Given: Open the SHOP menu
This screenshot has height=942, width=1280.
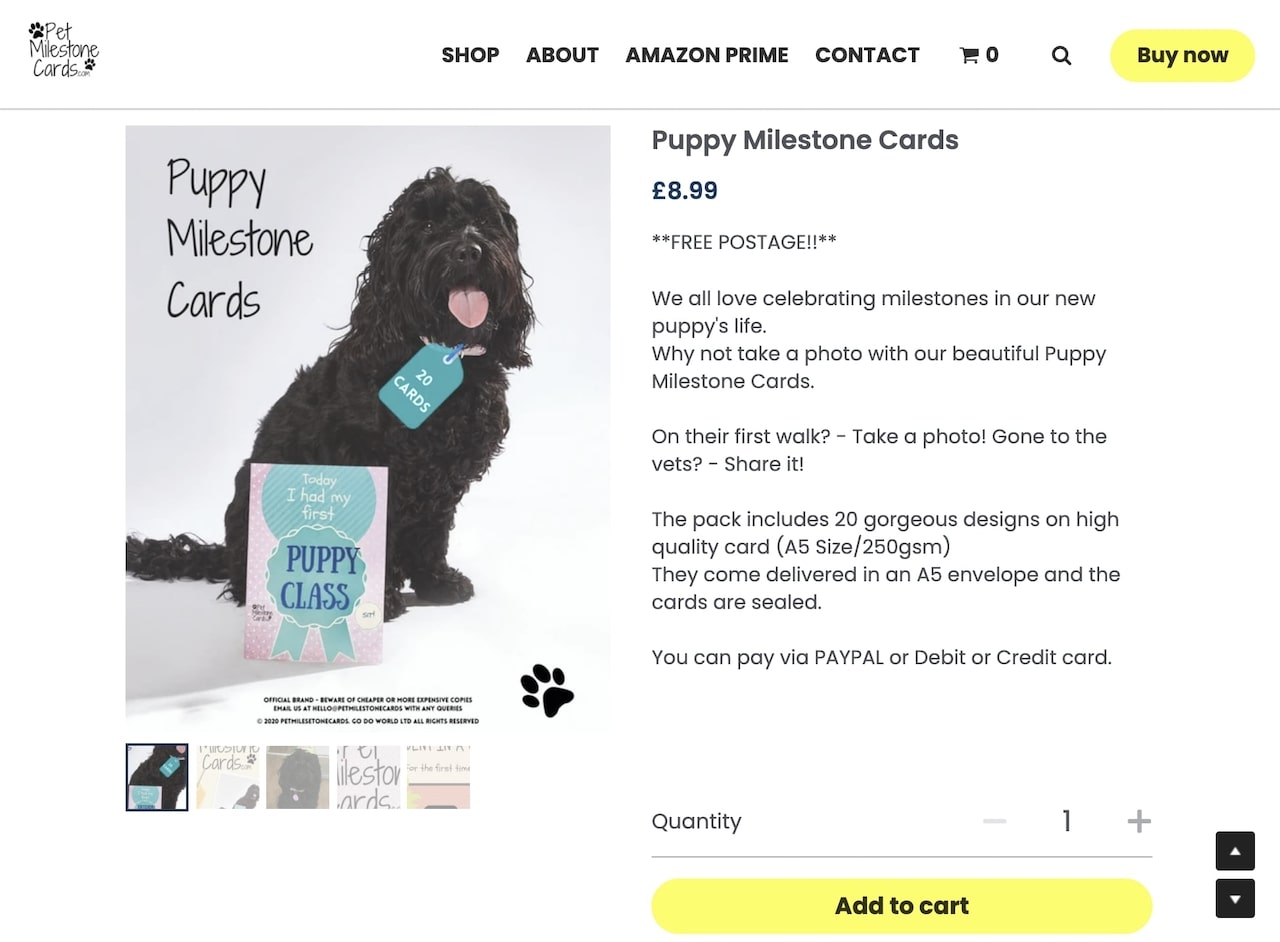Looking at the screenshot, I should tap(470, 55).
